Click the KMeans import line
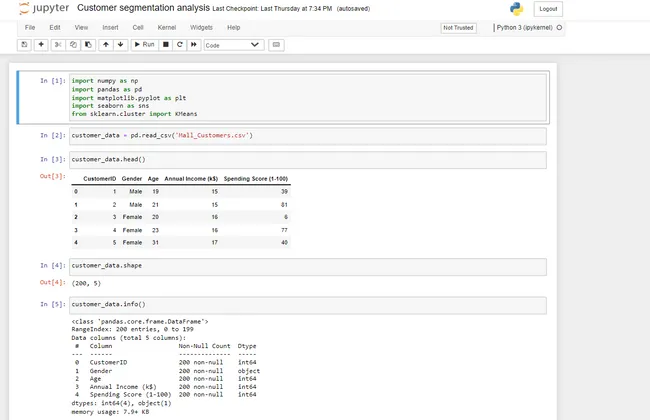 click(x=134, y=114)
